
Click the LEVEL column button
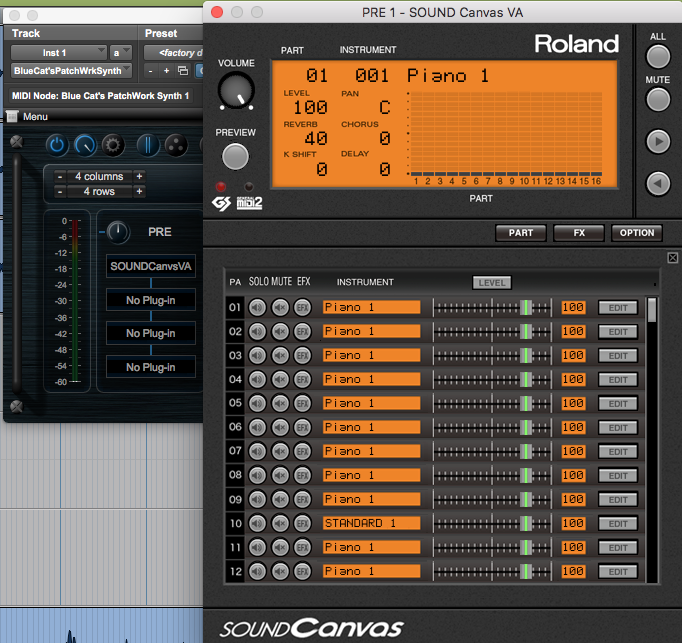pyautogui.click(x=492, y=283)
